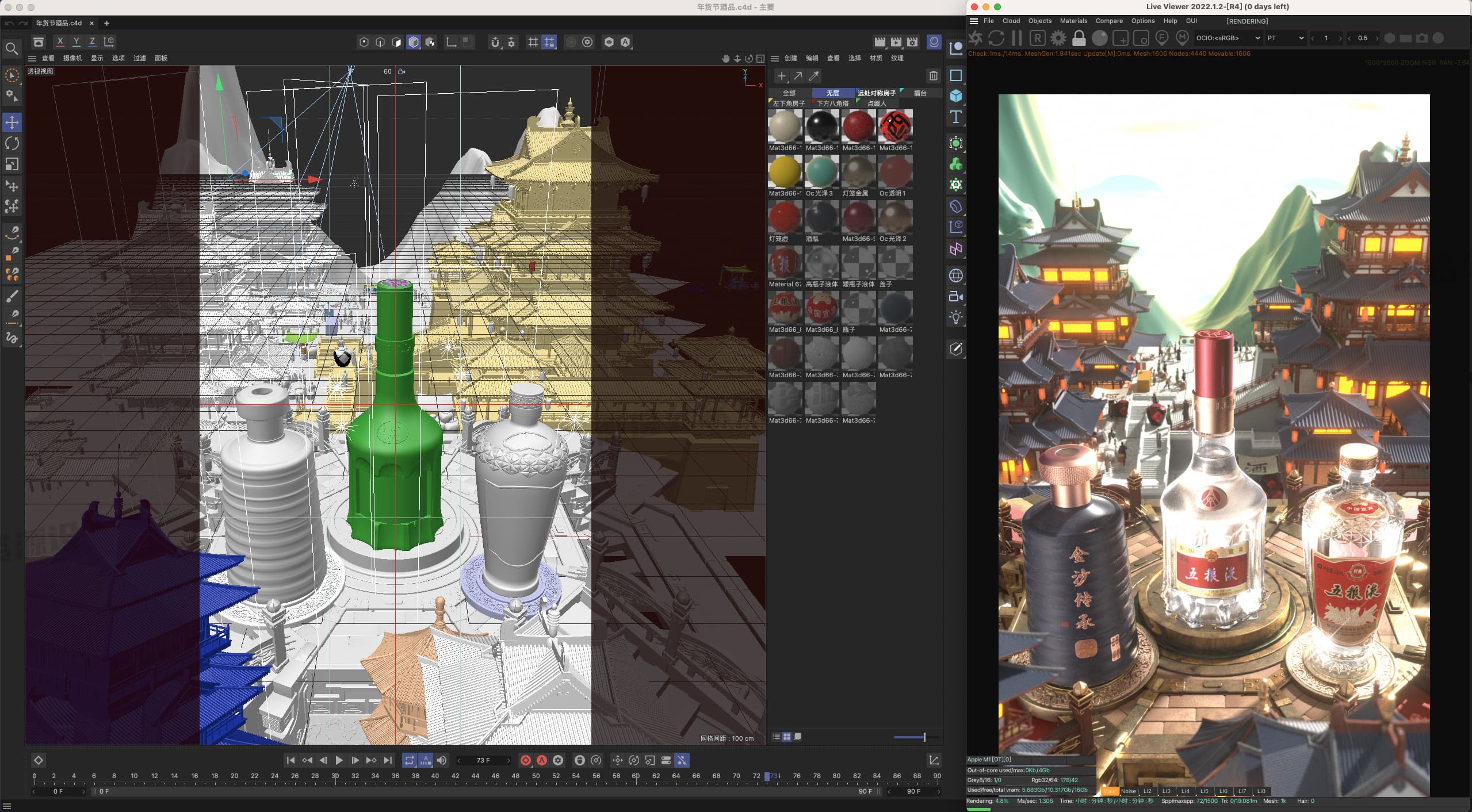Viewport: 1472px width, 812px height.
Task: Adjust the material thumbnail size slider
Action: [916, 737]
